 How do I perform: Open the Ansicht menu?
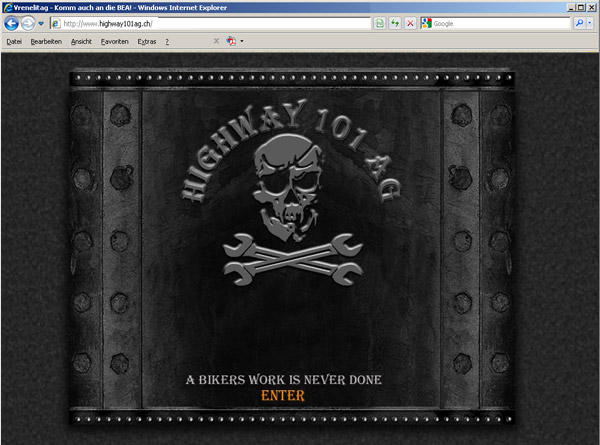click(81, 42)
